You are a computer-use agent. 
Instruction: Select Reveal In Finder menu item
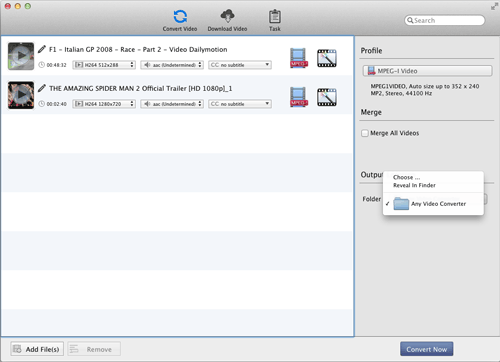coord(414,185)
